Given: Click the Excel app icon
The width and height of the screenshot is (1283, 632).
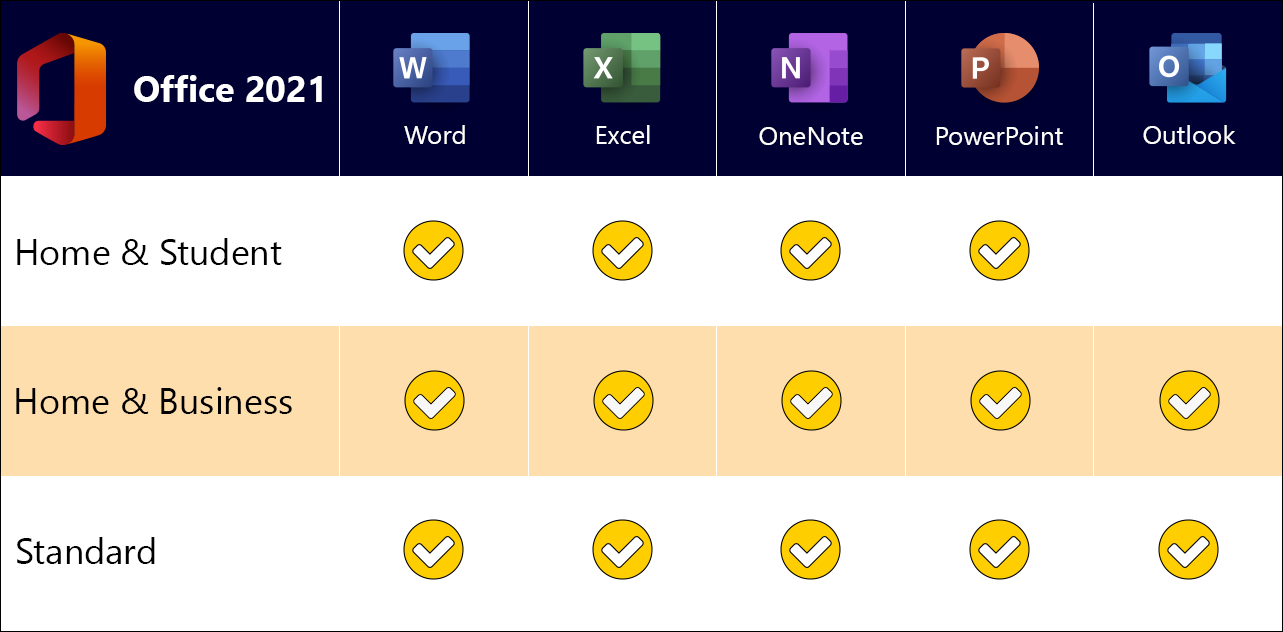Looking at the screenshot, I should point(622,68).
